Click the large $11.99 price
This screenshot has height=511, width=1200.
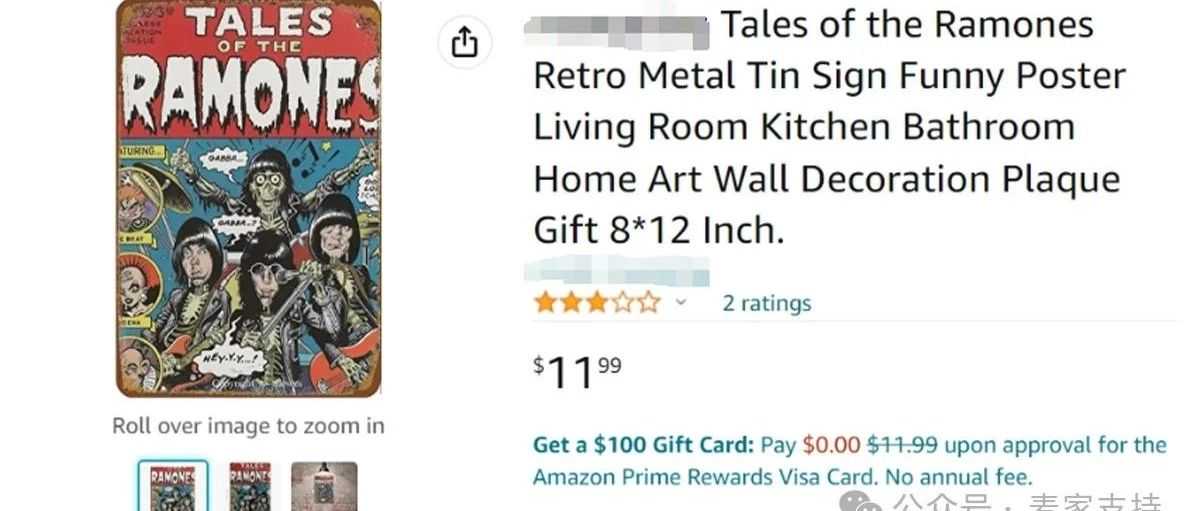(x=578, y=372)
